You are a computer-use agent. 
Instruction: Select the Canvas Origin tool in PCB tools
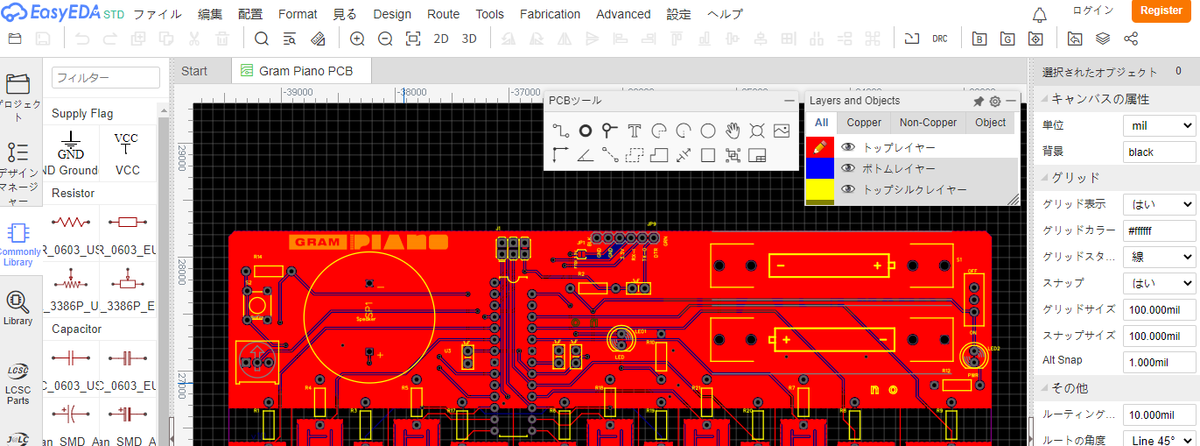click(561, 155)
